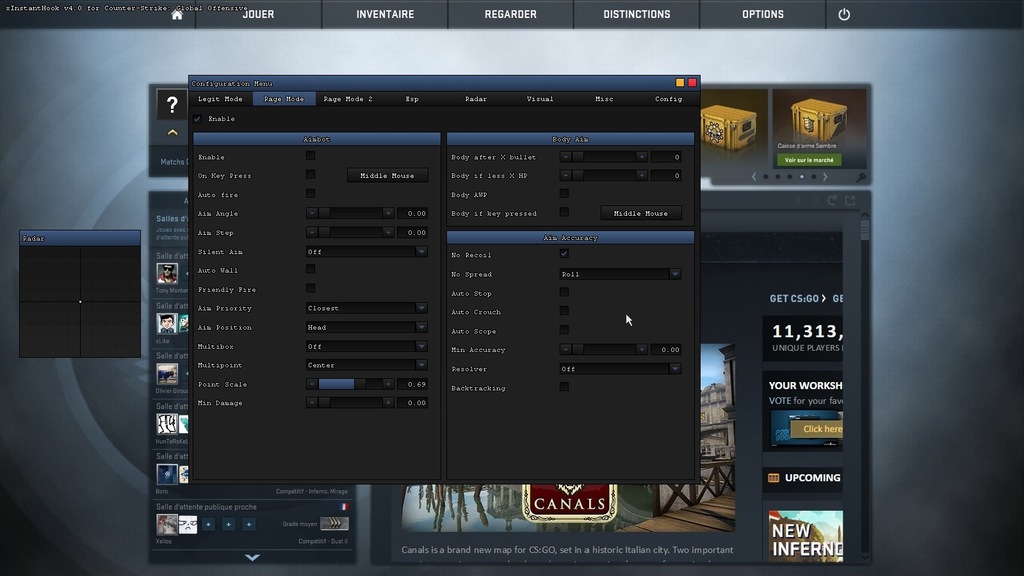
Task: Open the OPTIONS menu
Action: (x=763, y=14)
